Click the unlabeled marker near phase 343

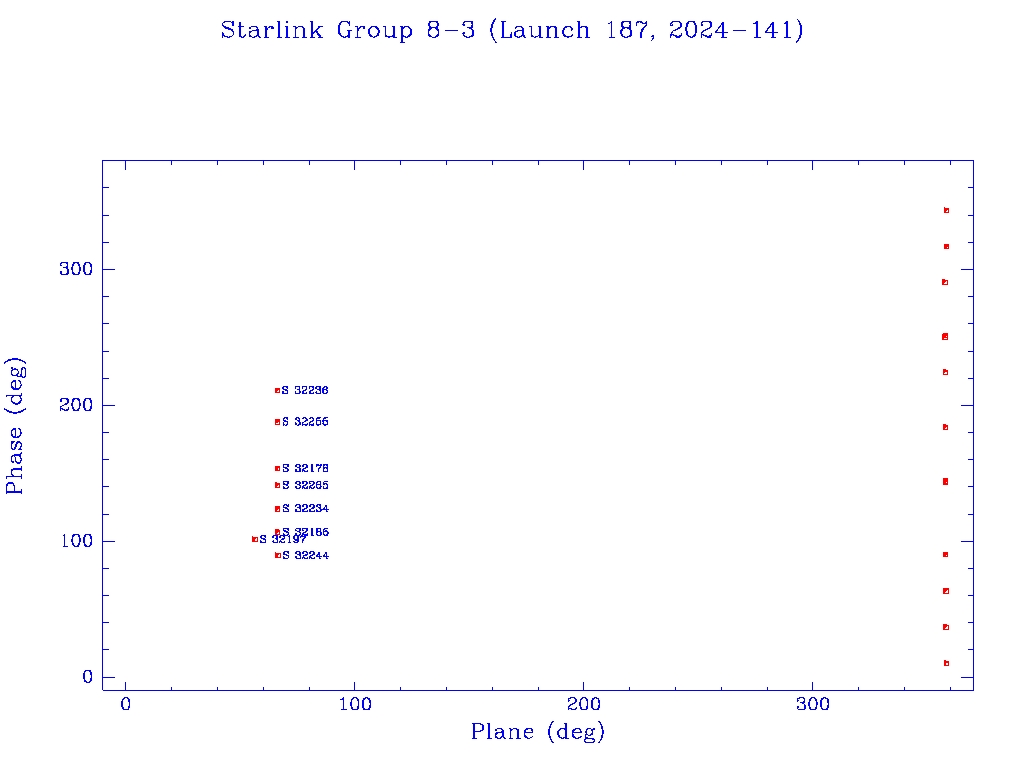tap(946, 210)
